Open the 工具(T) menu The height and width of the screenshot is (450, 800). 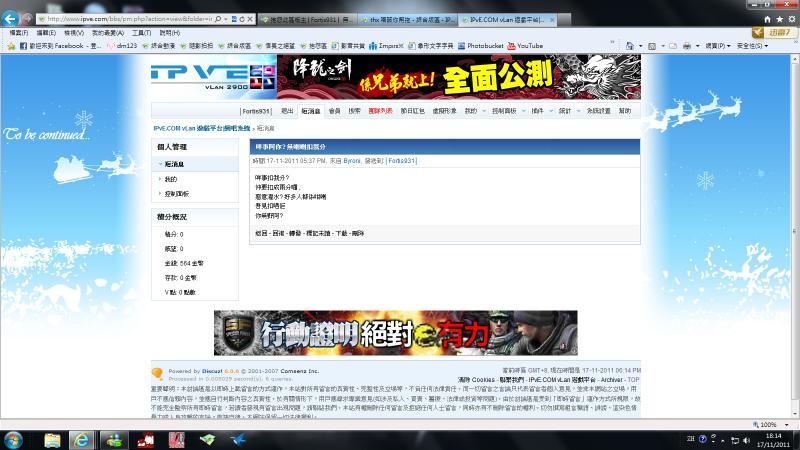click(141, 33)
